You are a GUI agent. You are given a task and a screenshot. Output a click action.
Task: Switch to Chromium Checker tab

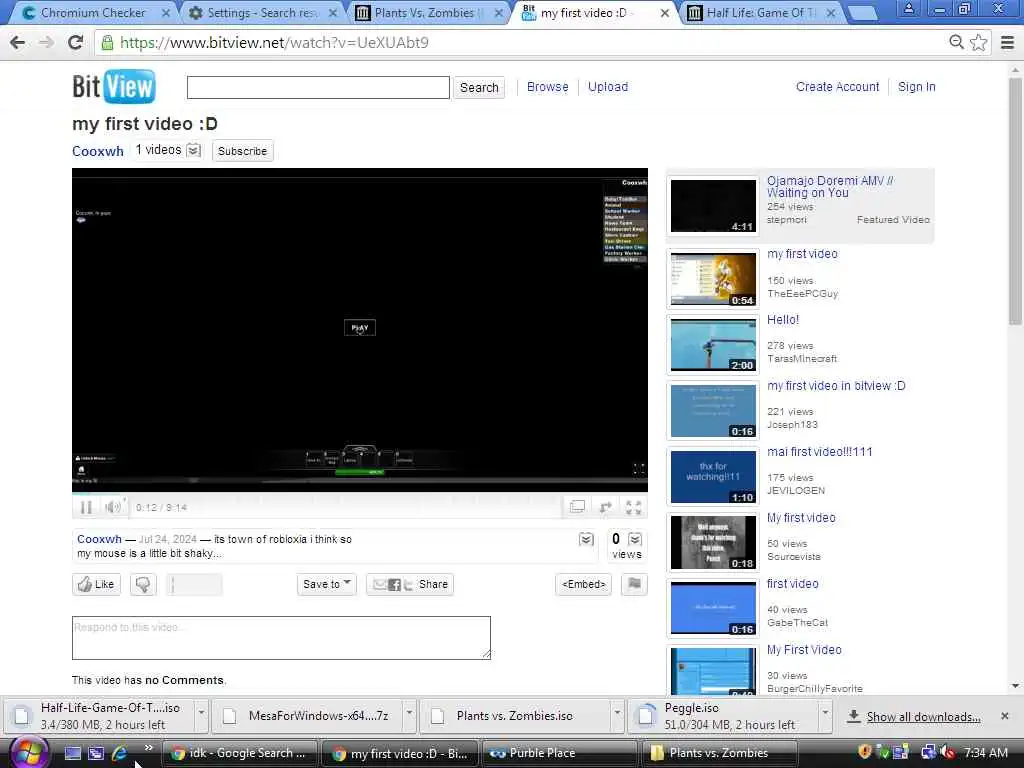point(93,12)
